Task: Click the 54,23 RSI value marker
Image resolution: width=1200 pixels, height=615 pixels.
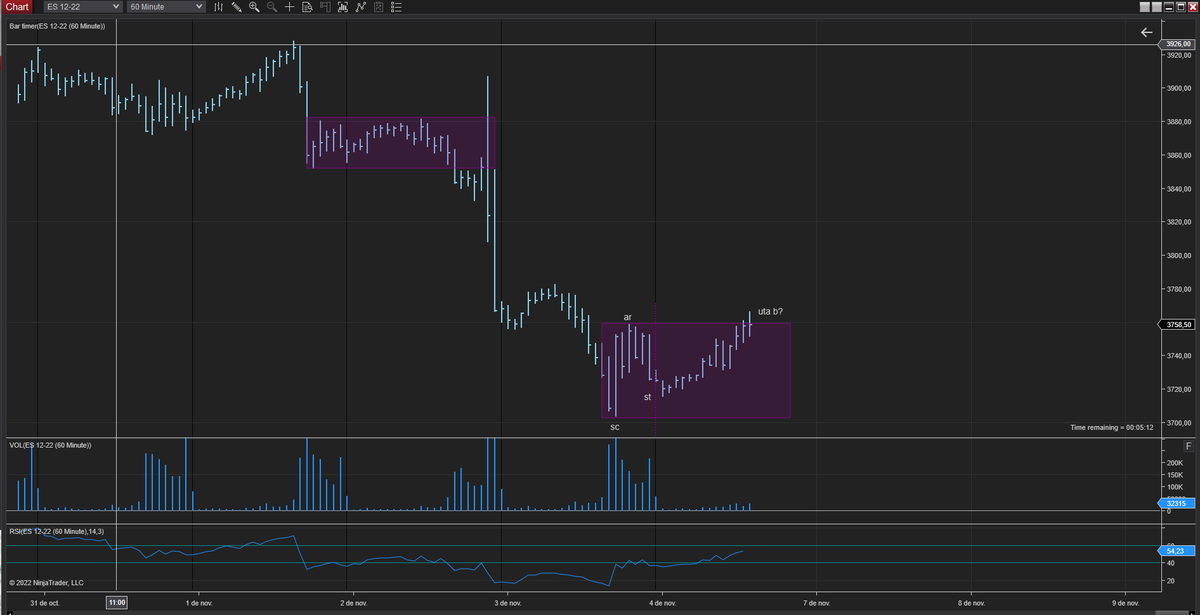Action: coord(1176,551)
